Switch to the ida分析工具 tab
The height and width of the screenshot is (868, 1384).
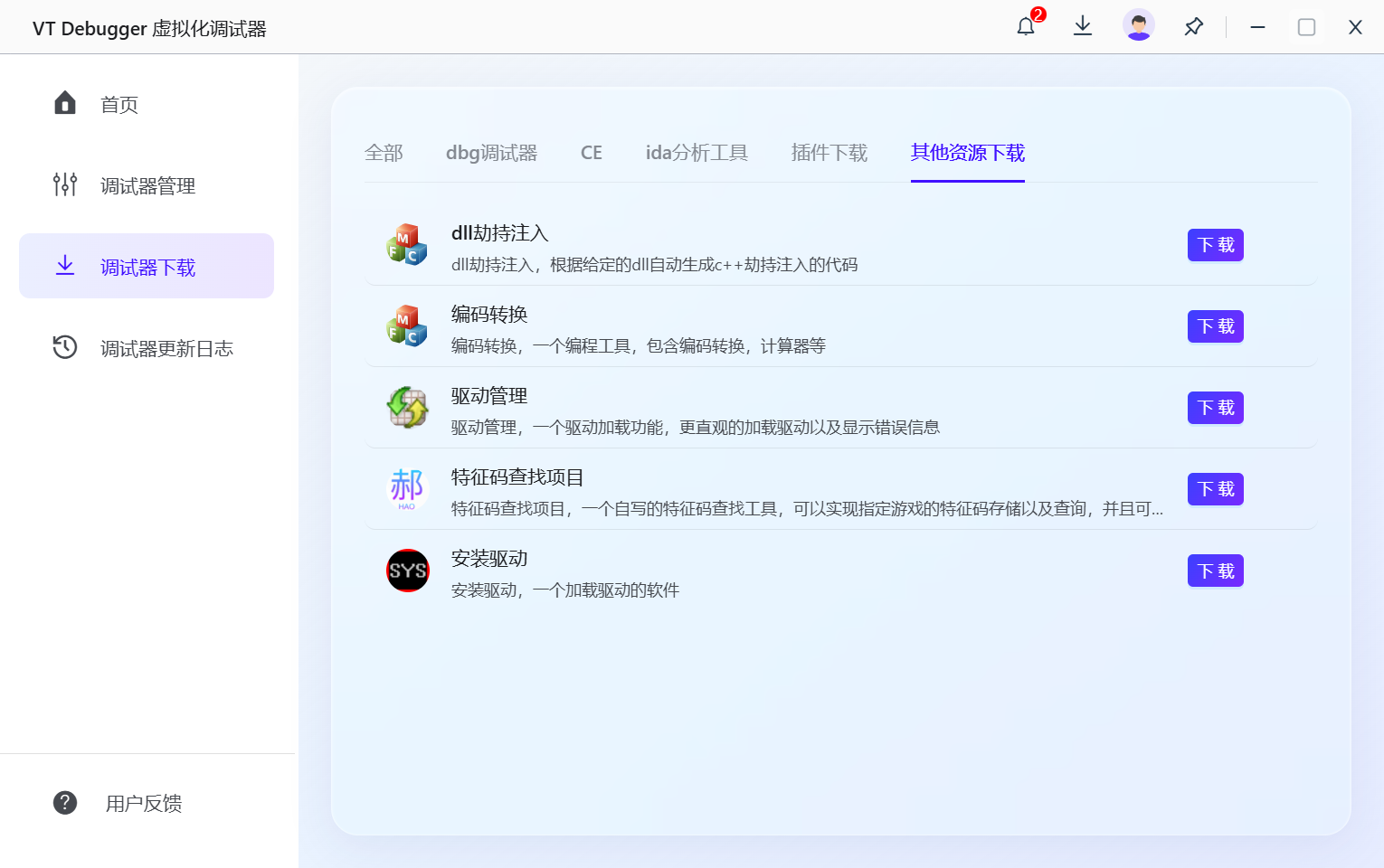click(x=697, y=153)
